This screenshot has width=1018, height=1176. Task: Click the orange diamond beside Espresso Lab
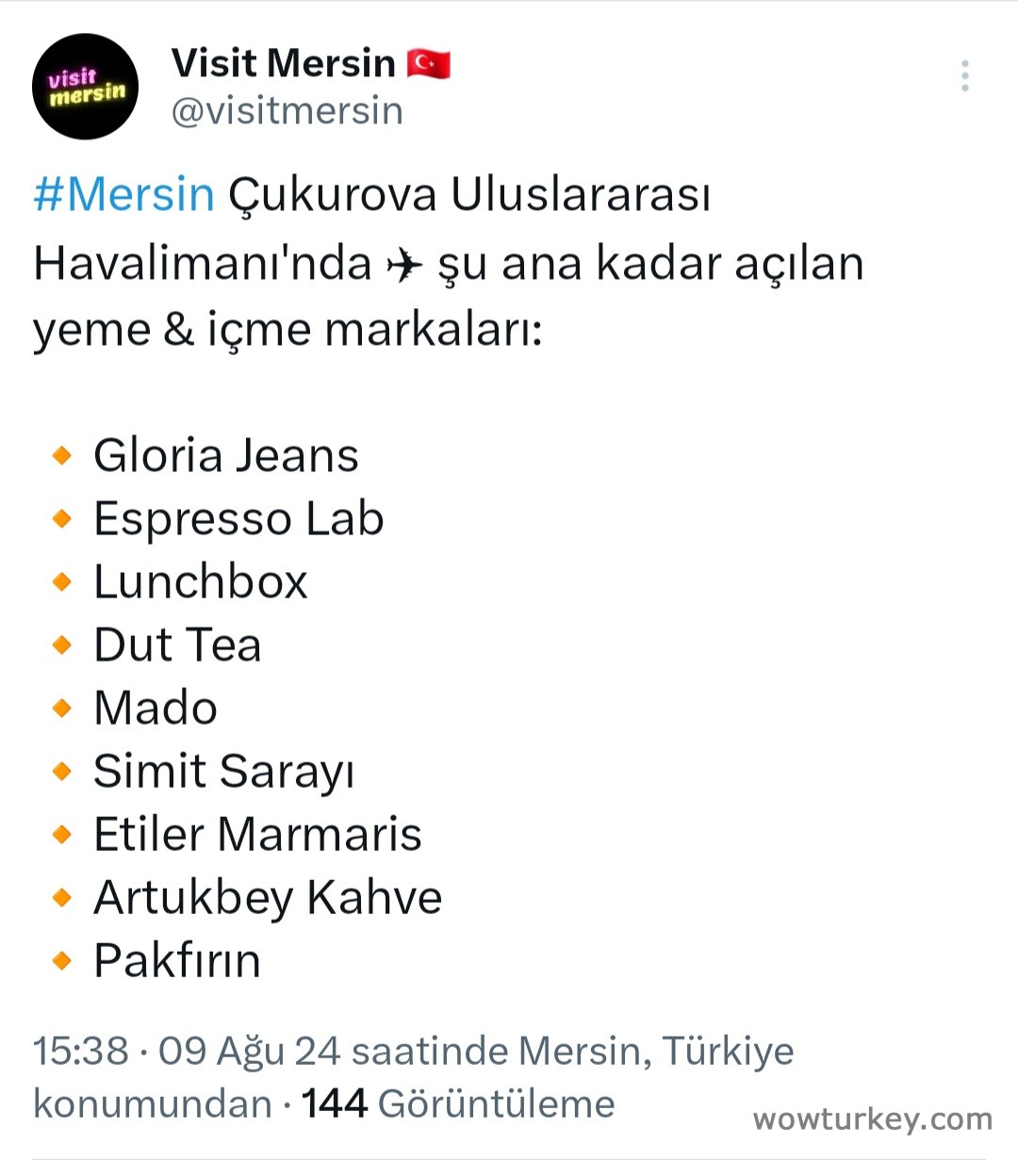(62, 519)
